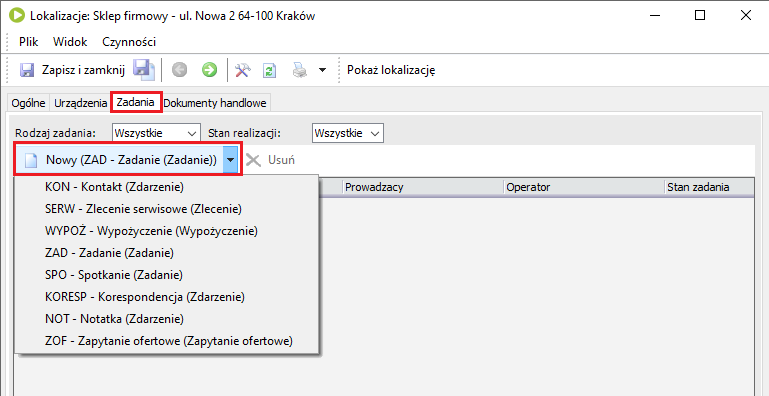Choose KON - Kontakt (Zdarzenie)
The width and height of the screenshot is (769, 396).
coord(167,187)
